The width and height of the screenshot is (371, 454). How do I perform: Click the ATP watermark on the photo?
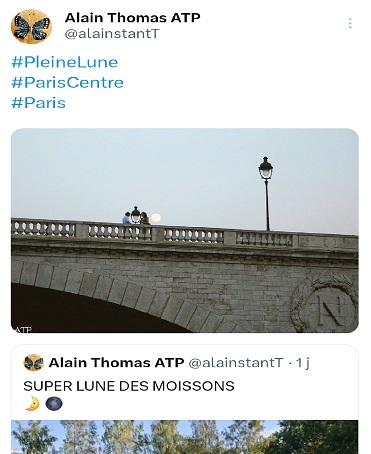(x=23, y=330)
